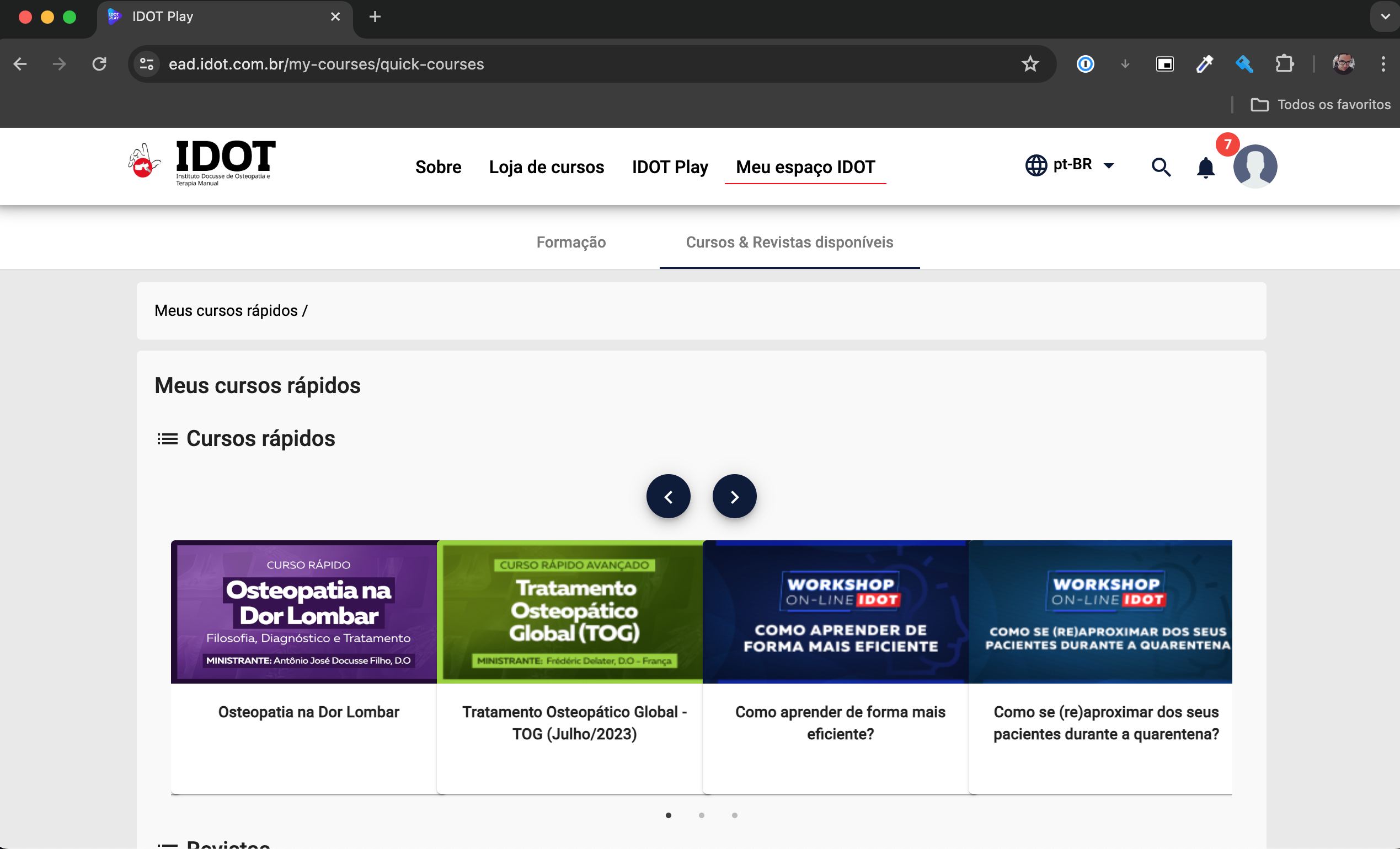Viewport: 1400px width, 849px height.
Task: Select second carousel pagination dot
Action: (x=701, y=815)
